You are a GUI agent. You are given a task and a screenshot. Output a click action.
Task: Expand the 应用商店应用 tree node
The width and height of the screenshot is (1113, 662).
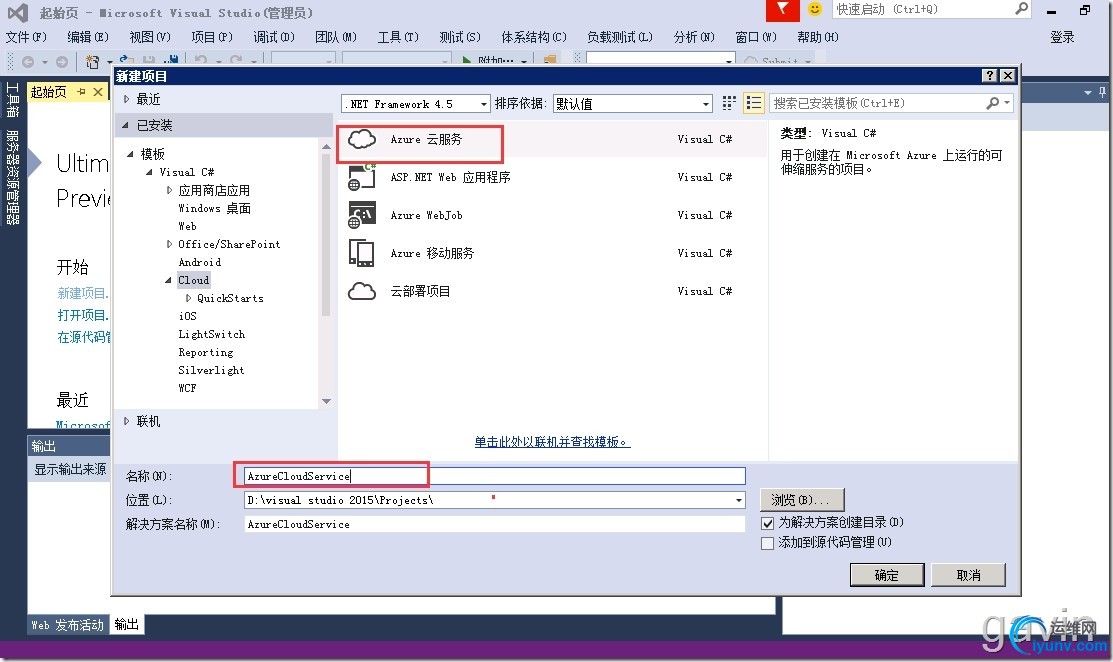[169, 190]
